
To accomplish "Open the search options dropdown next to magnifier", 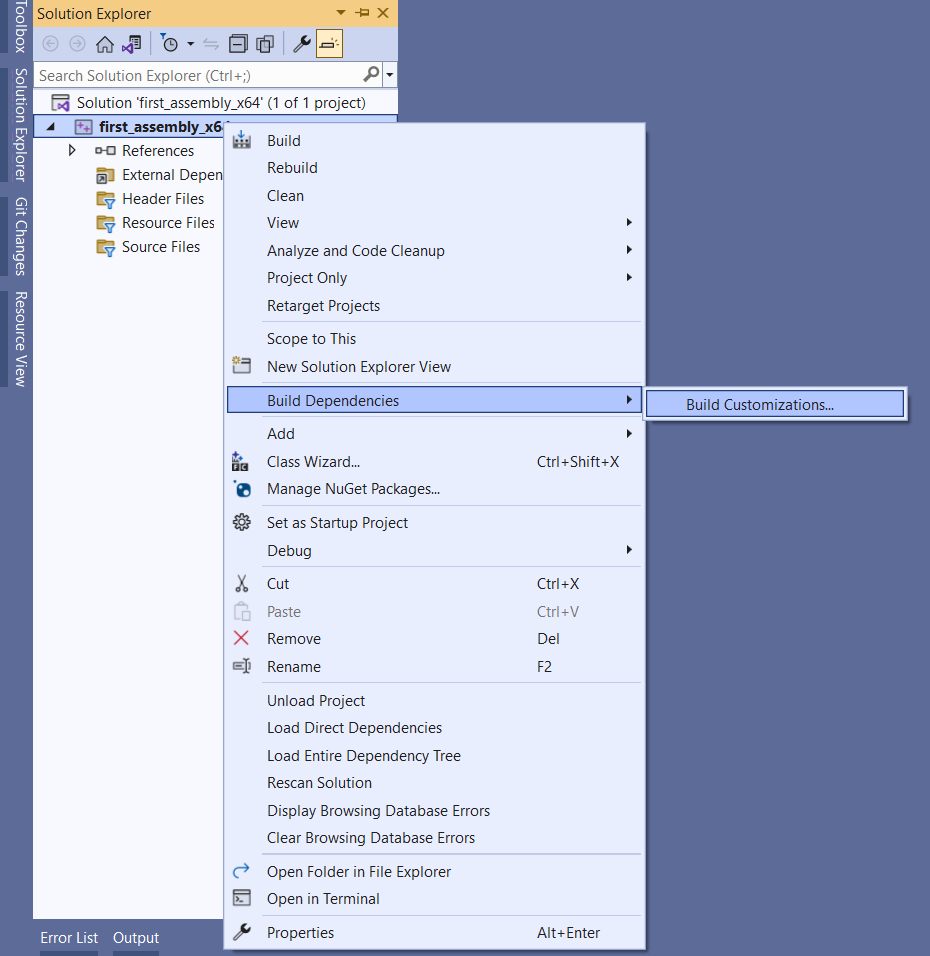I will 389,75.
